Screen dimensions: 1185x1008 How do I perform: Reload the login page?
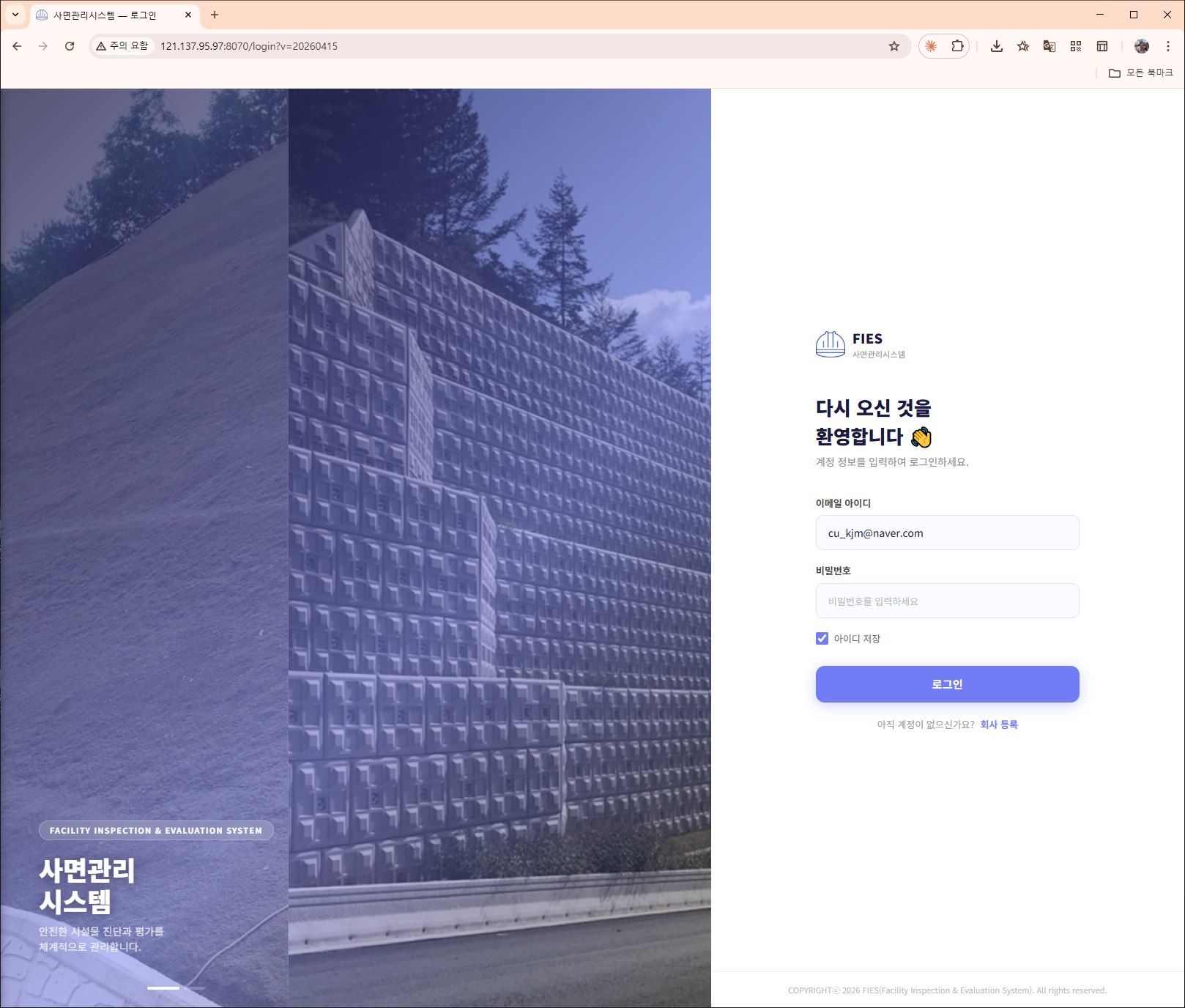(70, 46)
